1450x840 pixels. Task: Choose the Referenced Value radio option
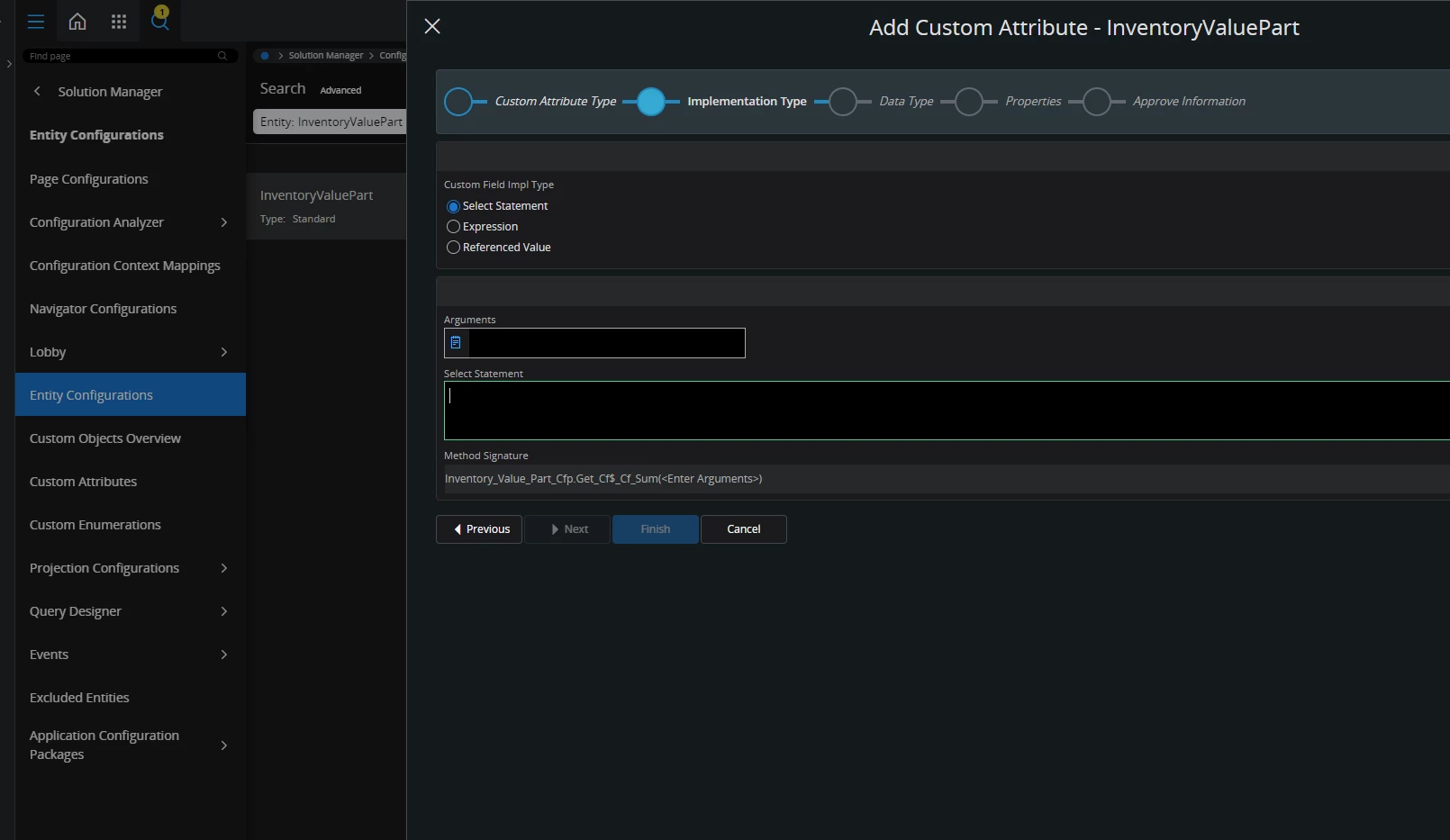(453, 248)
